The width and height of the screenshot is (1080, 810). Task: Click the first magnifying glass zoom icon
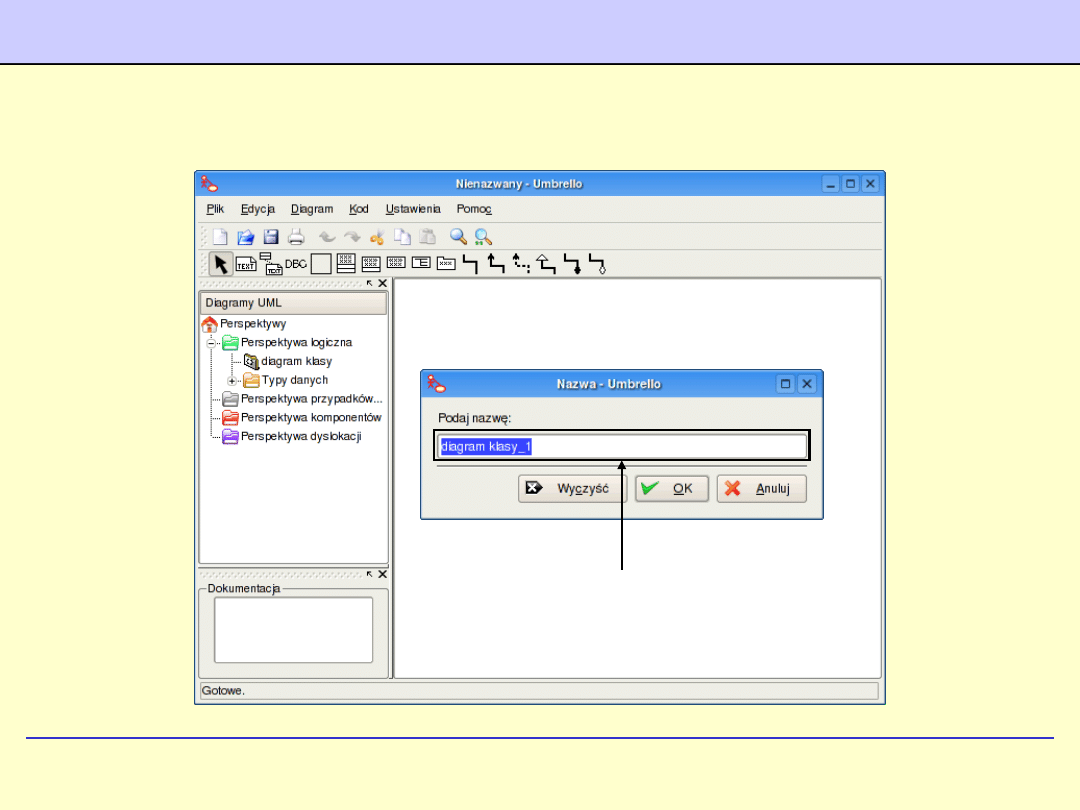(x=458, y=237)
